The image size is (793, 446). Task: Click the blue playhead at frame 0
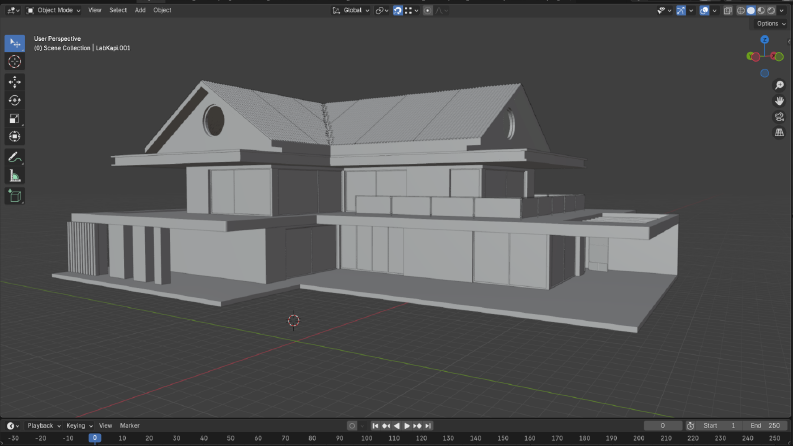click(95, 438)
